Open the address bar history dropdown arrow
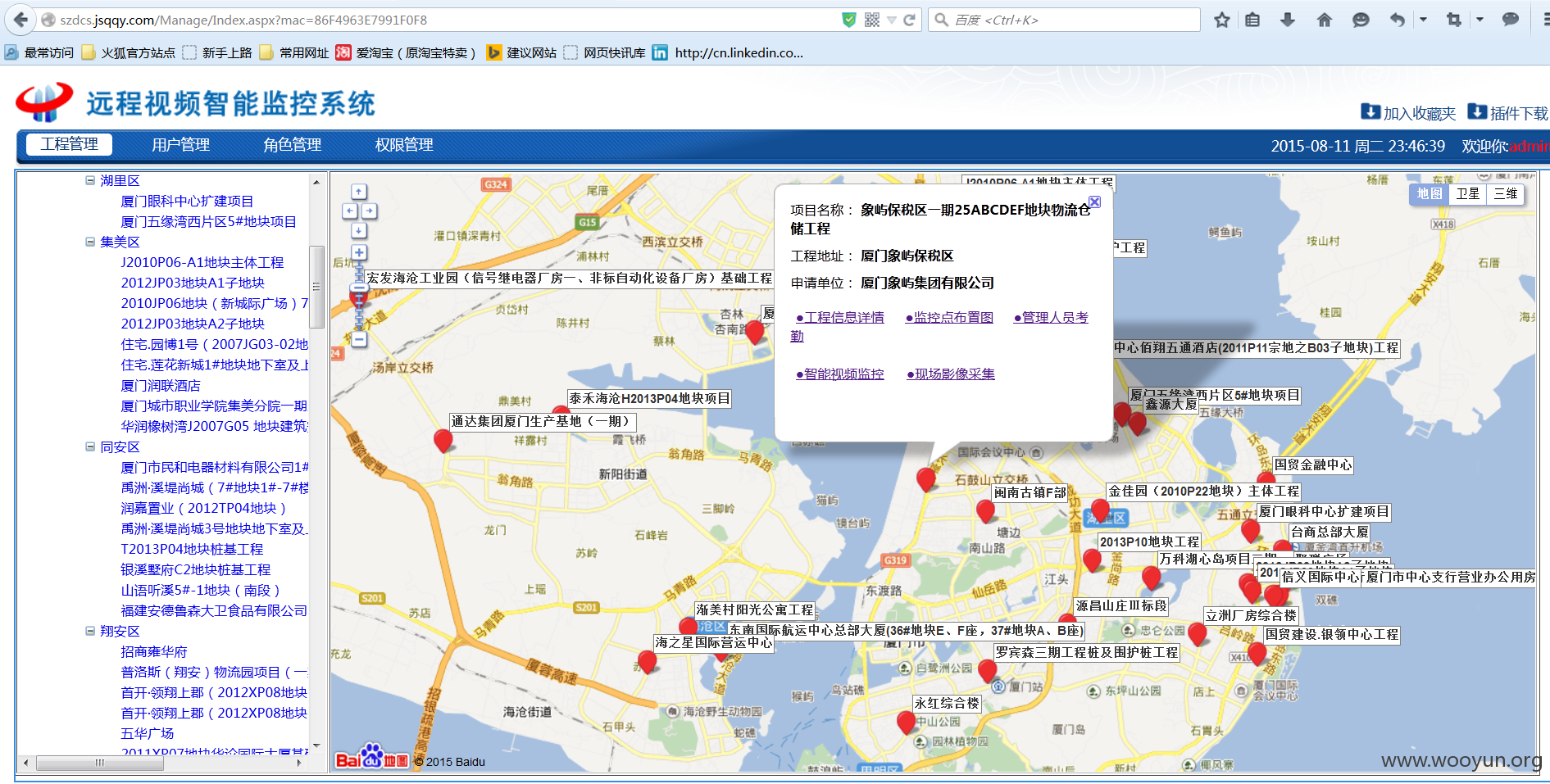1550x784 pixels. coord(891,20)
